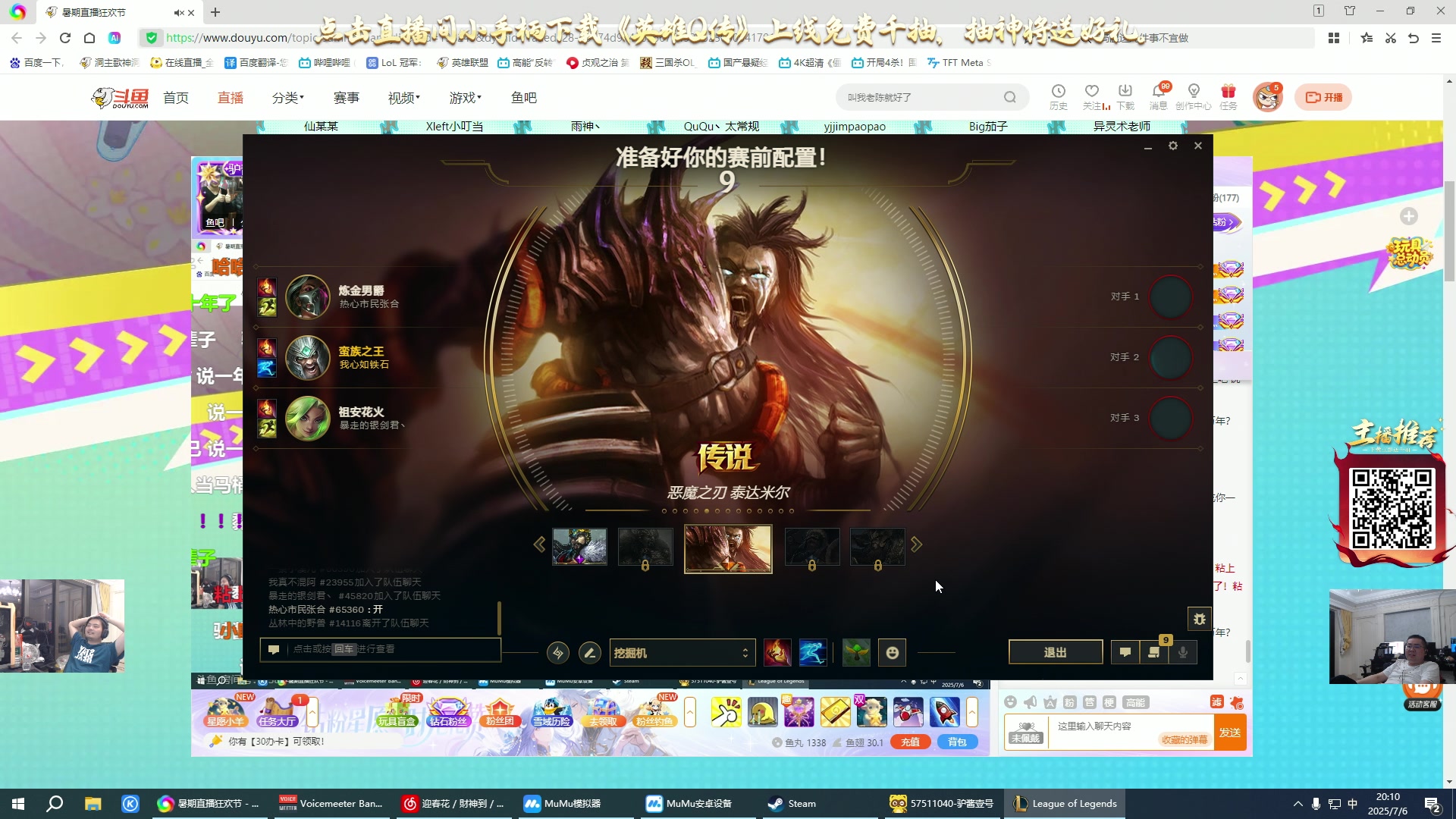The height and width of the screenshot is (819, 1456).
Task: Switch to League of Legends taskbar item
Action: click(x=1065, y=804)
